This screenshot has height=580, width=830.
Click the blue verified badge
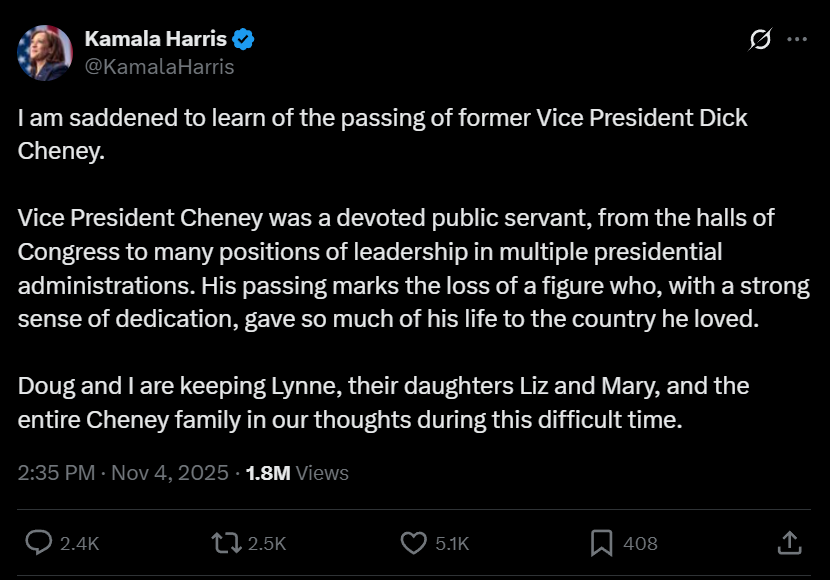pyautogui.click(x=244, y=40)
